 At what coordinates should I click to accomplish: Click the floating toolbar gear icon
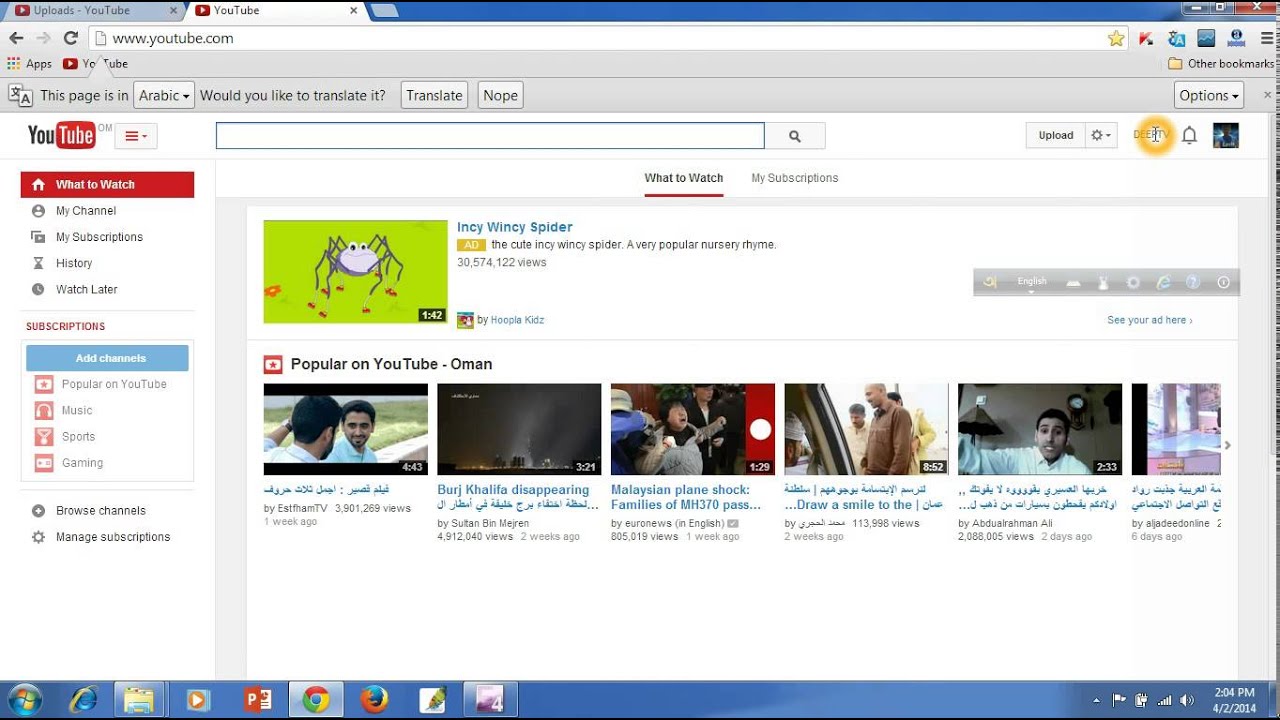click(x=1133, y=283)
